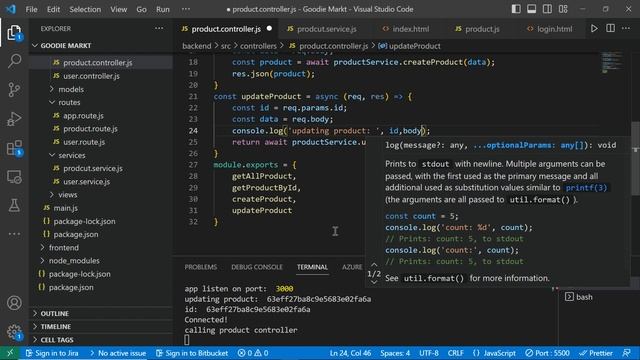The height and width of the screenshot is (360, 640).
Task: Open Remote Explorer view
Action: click(14, 177)
